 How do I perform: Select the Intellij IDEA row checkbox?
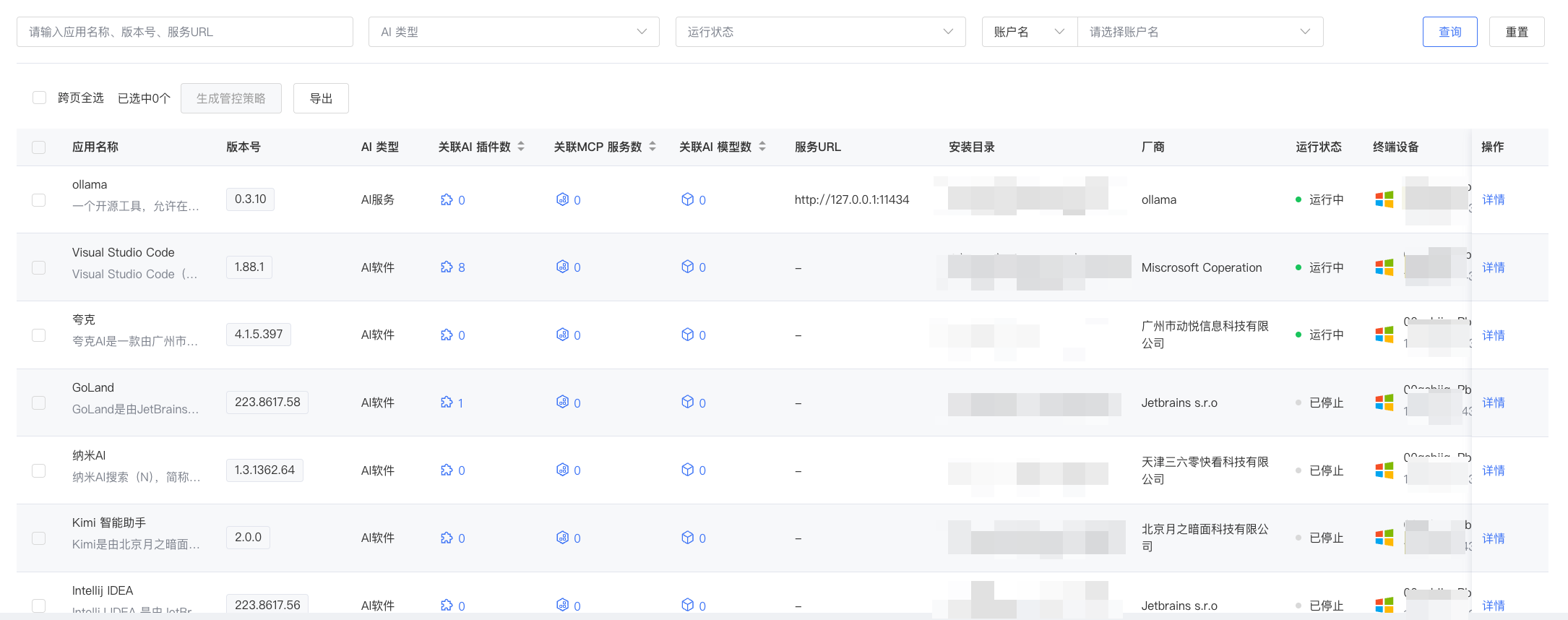39,606
